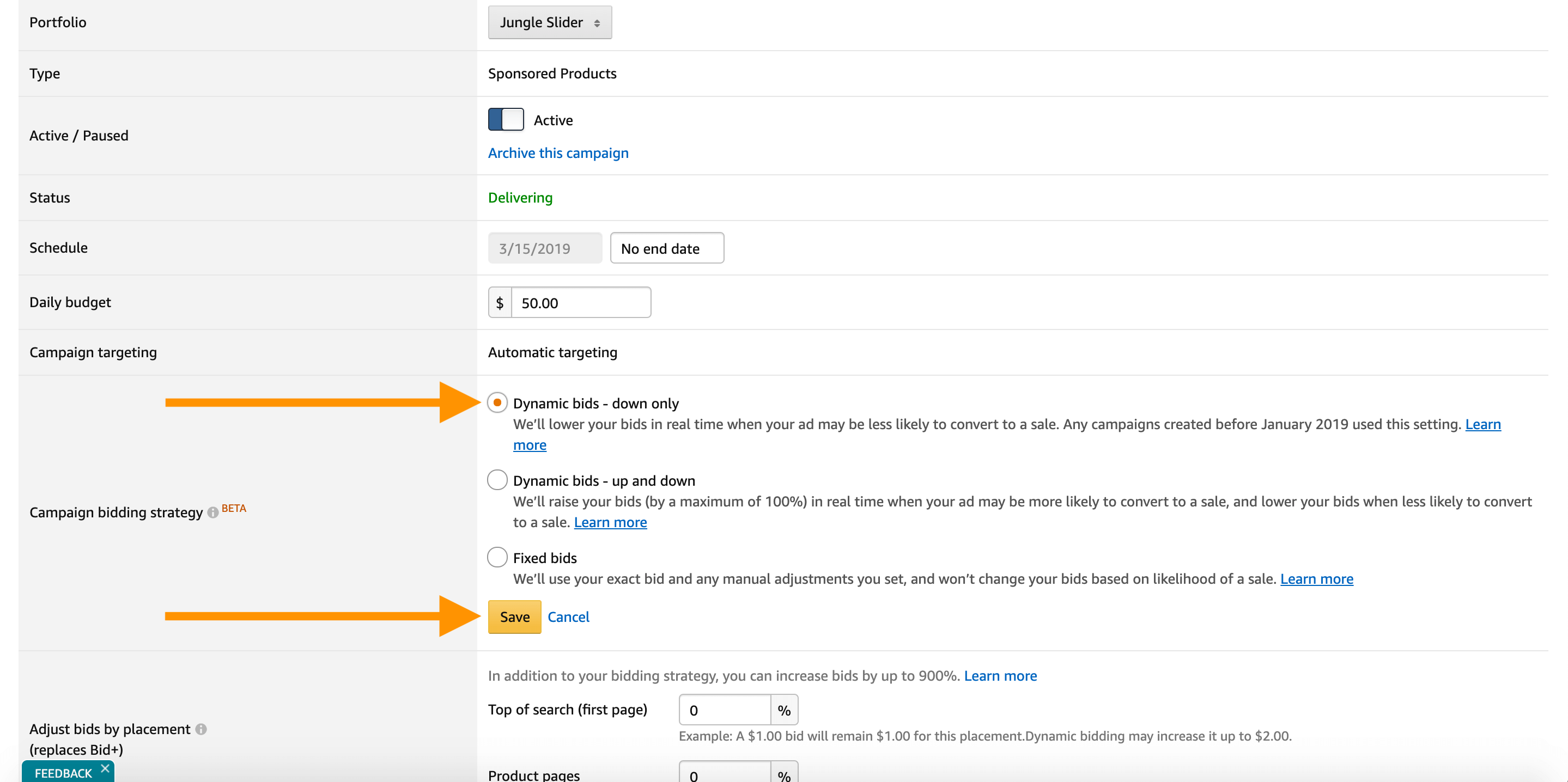Edit the Daily budget amount field
1568x782 pixels.
click(x=580, y=302)
